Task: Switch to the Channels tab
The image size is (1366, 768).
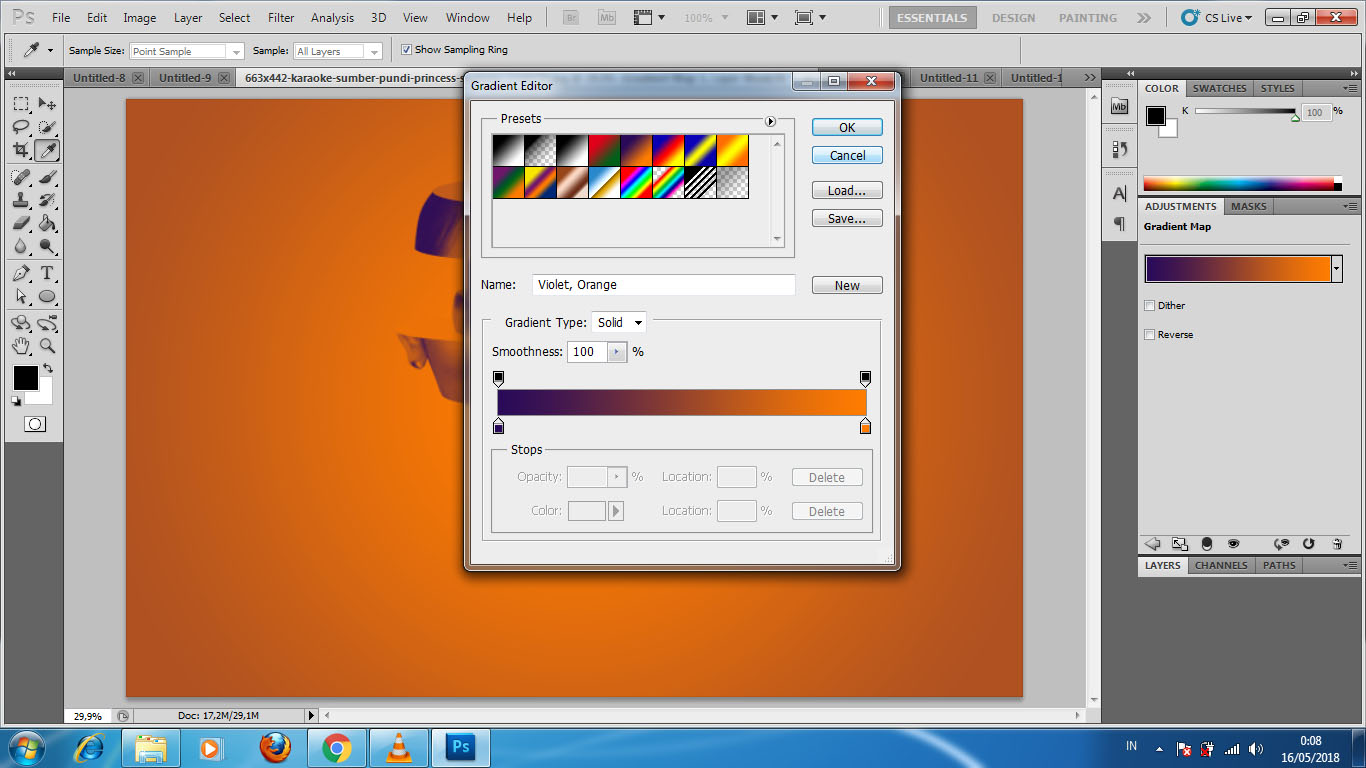Action: coord(1221,565)
